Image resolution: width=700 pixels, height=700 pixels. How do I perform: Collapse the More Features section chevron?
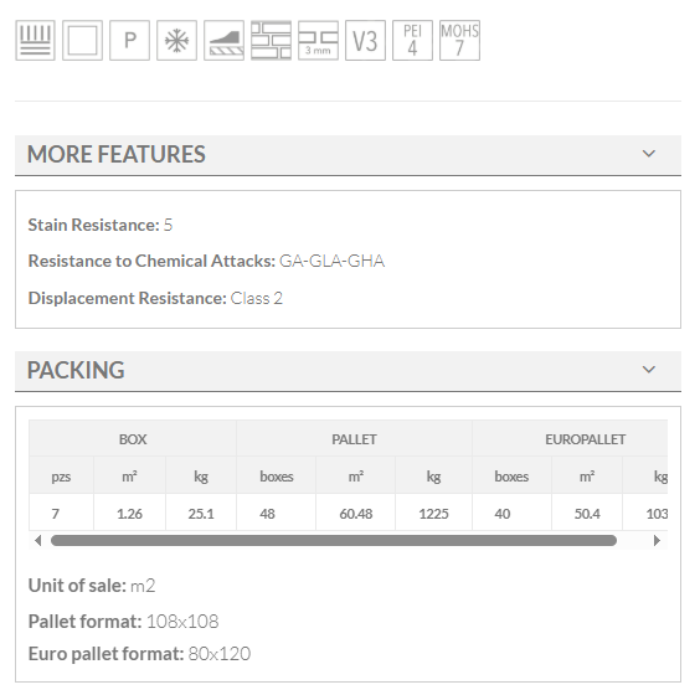pos(649,154)
